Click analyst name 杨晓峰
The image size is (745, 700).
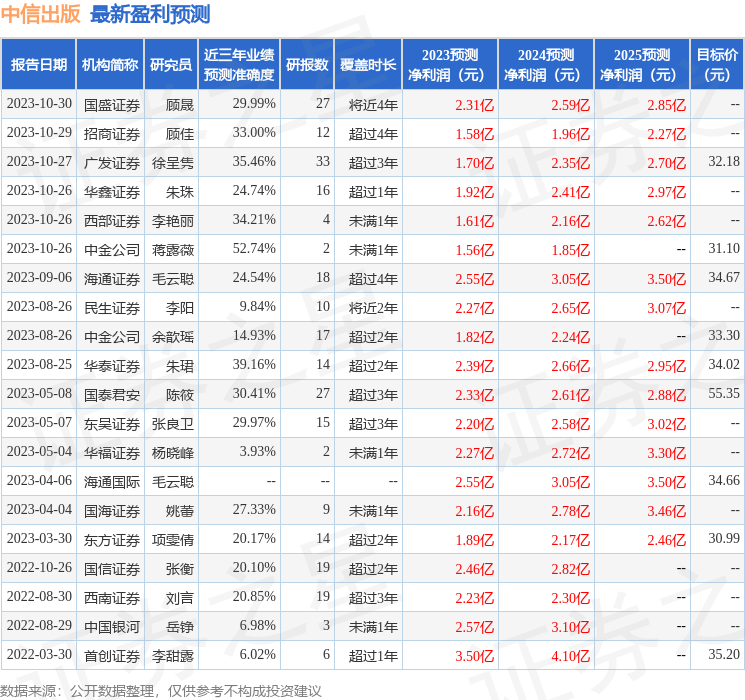[173, 452]
